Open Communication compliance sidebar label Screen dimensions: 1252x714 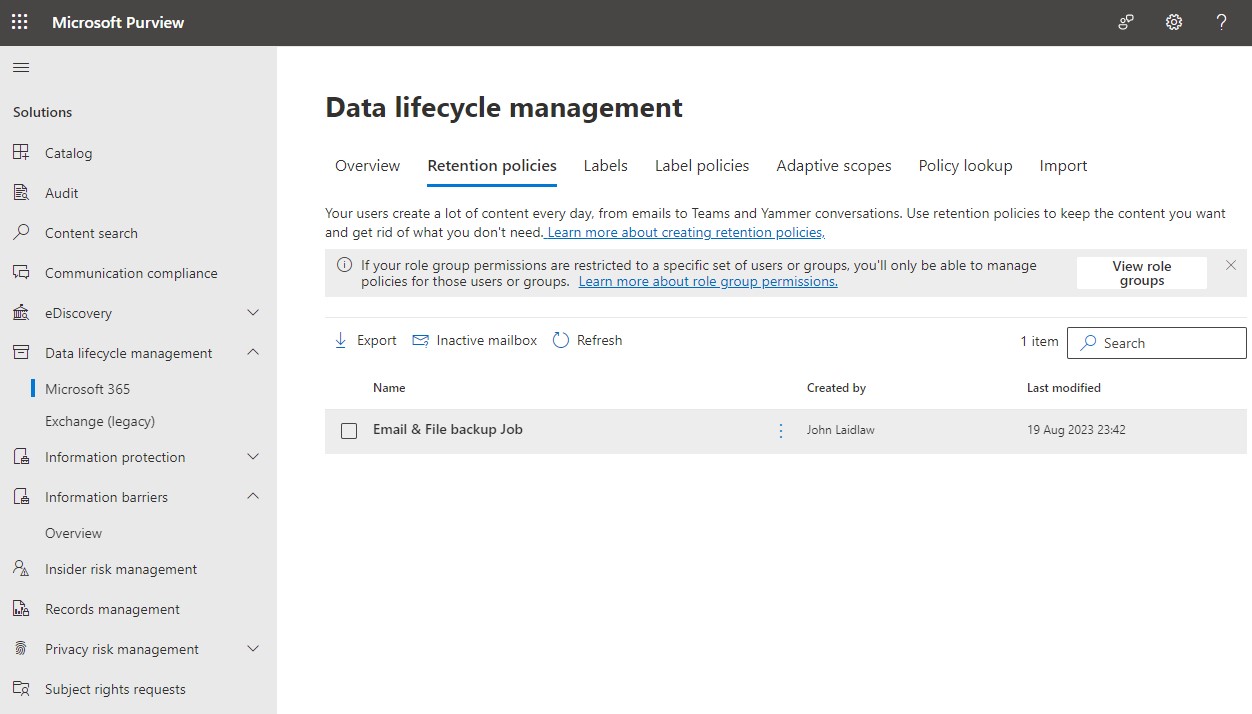(x=131, y=273)
